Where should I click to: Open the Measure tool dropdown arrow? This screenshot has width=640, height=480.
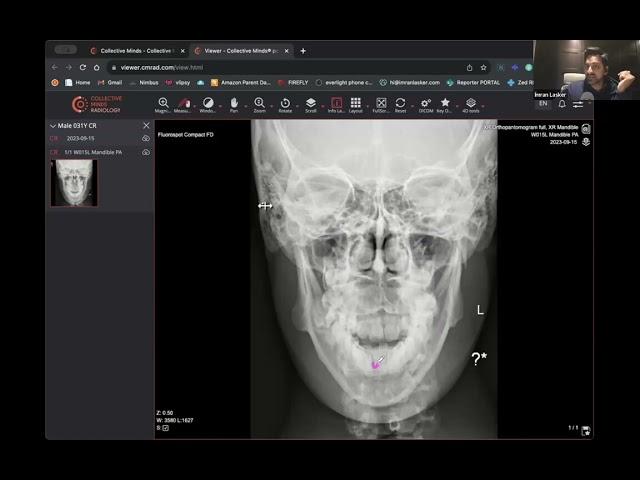click(195, 106)
